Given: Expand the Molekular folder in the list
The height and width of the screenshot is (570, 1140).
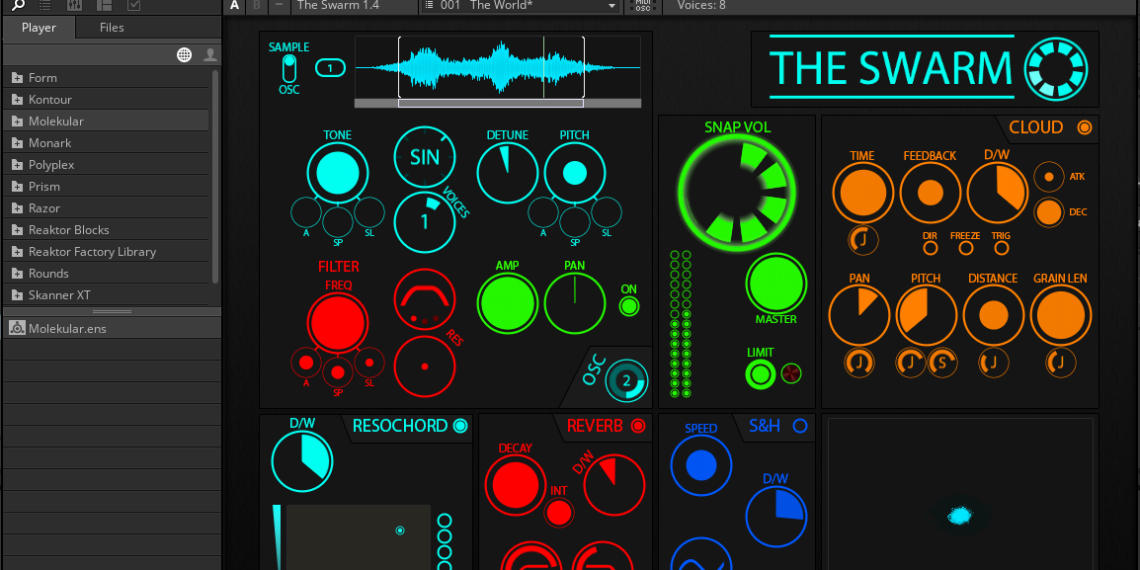Looking at the screenshot, I should pyautogui.click(x=56, y=121).
